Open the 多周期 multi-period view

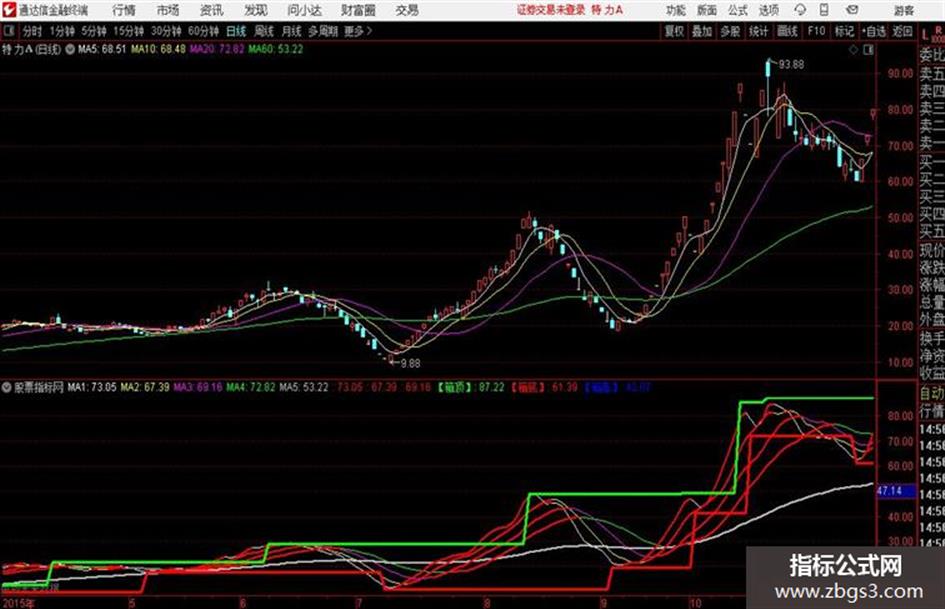(323, 31)
